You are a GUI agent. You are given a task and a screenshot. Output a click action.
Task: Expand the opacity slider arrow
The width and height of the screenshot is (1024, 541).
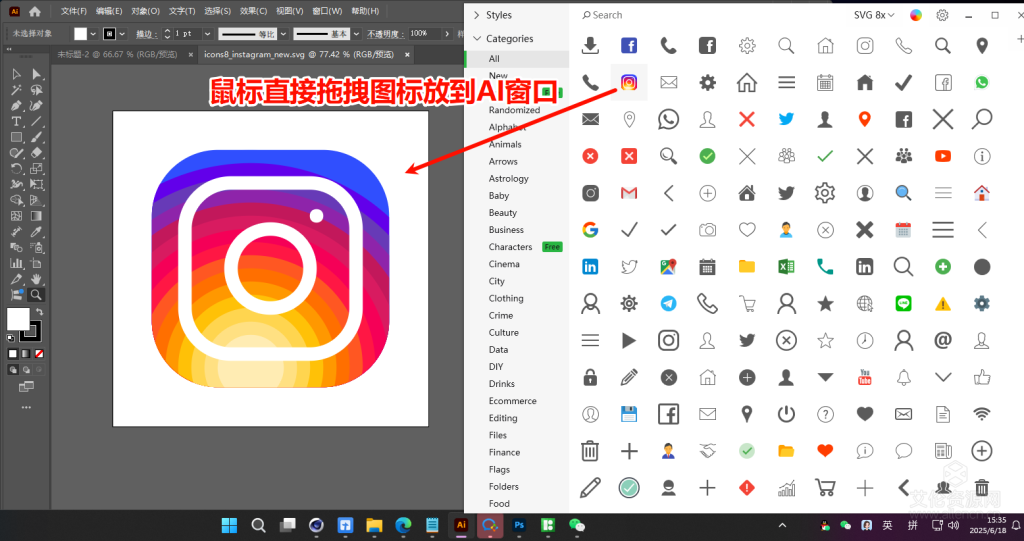[x=447, y=33]
